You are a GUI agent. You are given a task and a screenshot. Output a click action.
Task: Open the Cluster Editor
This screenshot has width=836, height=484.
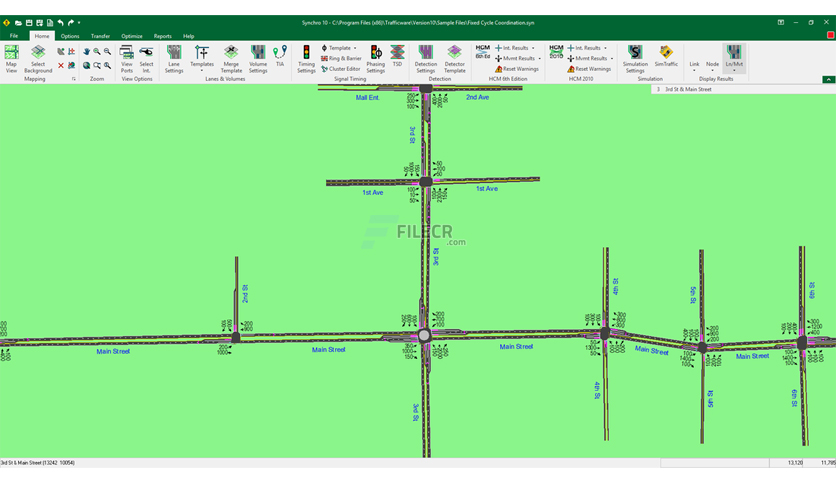(341, 69)
